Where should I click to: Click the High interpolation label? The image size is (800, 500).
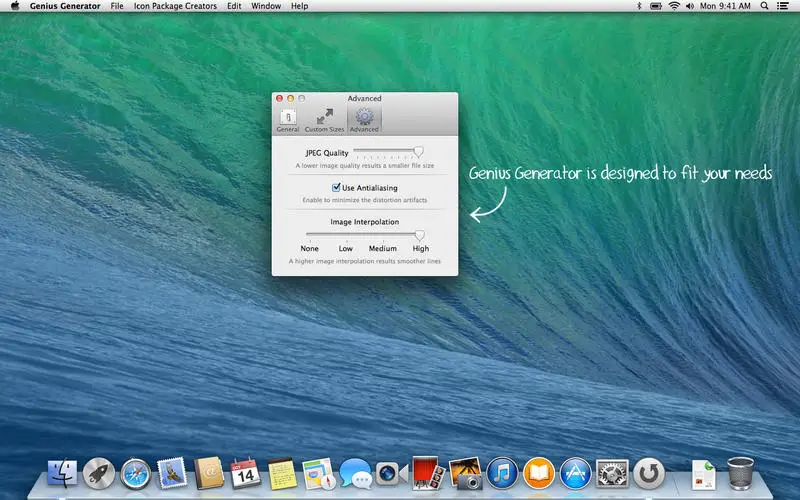tap(420, 248)
